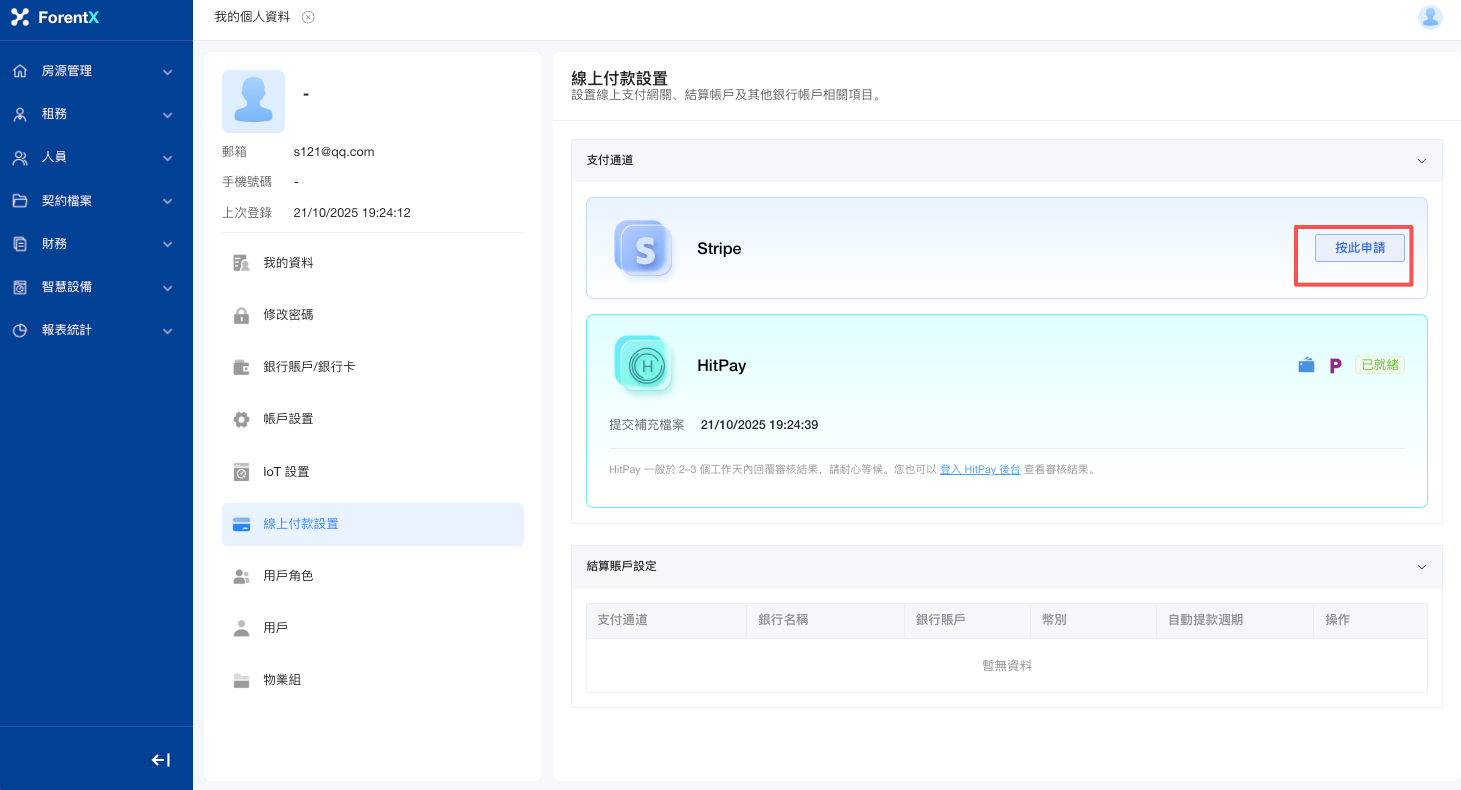Collapse the 支付通道 section
Viewport: 1461px width, 790px height.
click(x=1422, y=161)
